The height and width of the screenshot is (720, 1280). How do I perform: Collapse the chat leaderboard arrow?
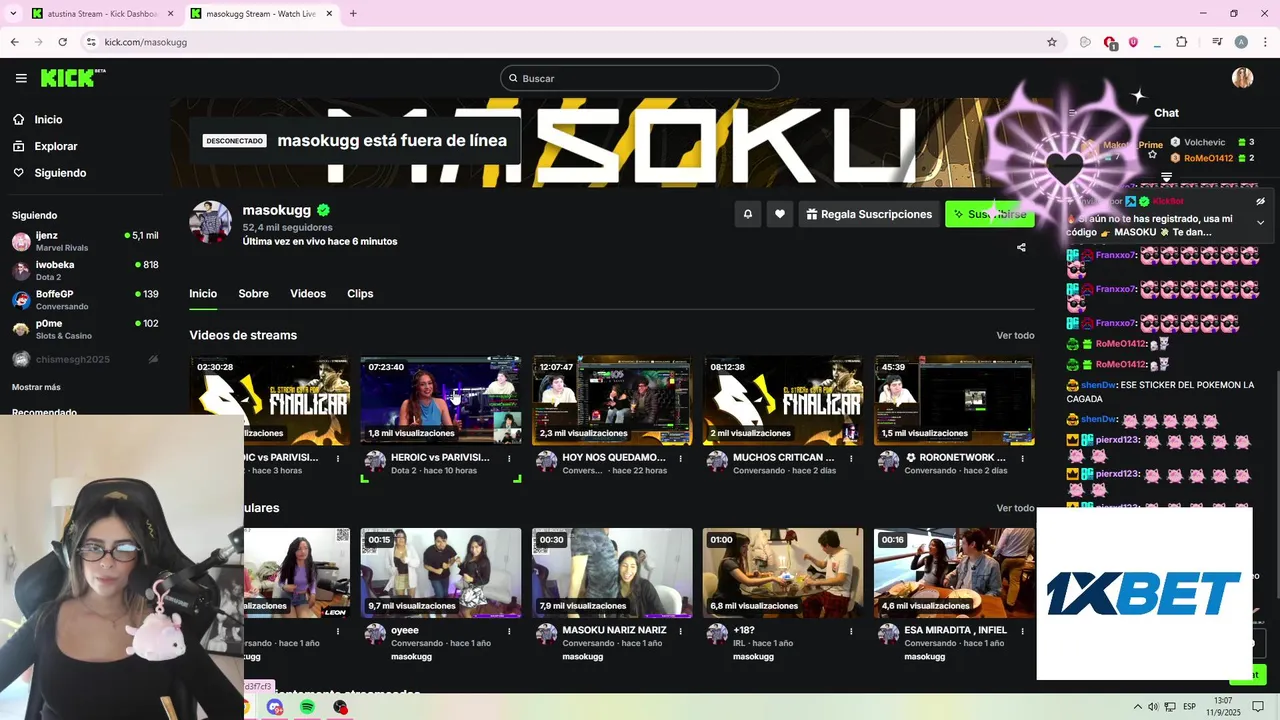pos(1166,177)
